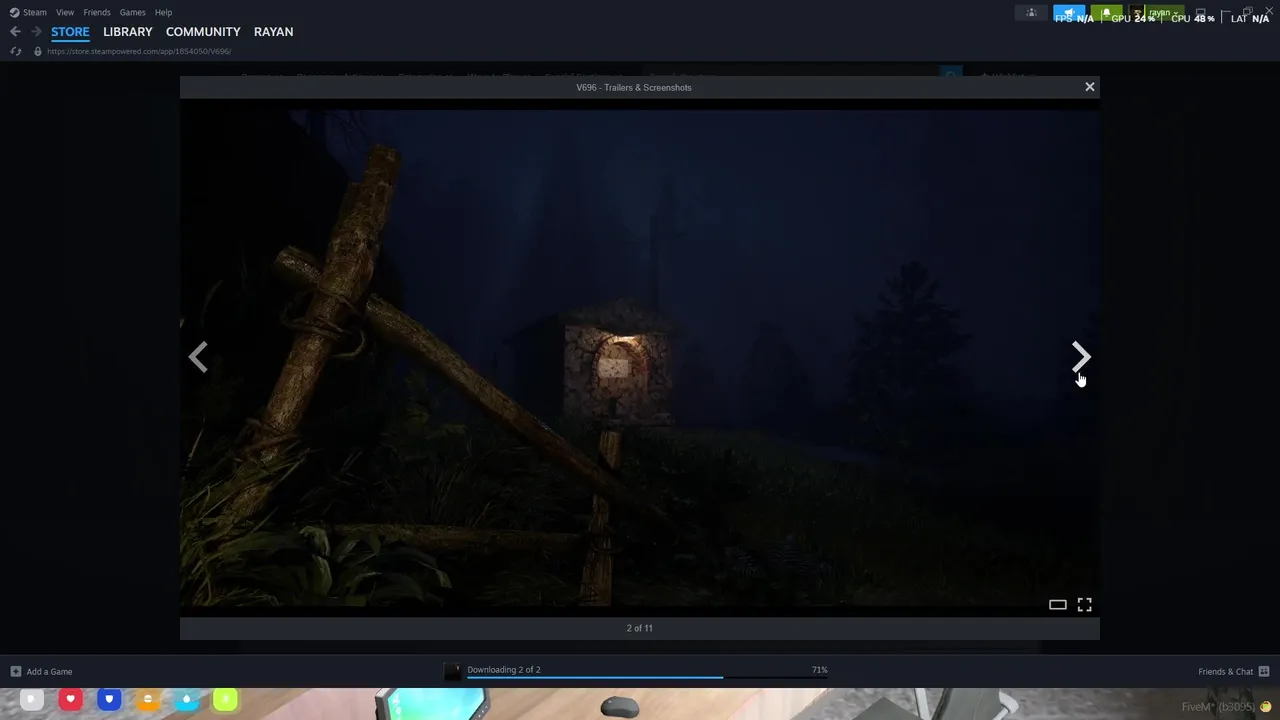Image resolution: width=1280 pixels, height=720 pixels.
Task: Switch to the STORE tab
Action: coord(70,32)
